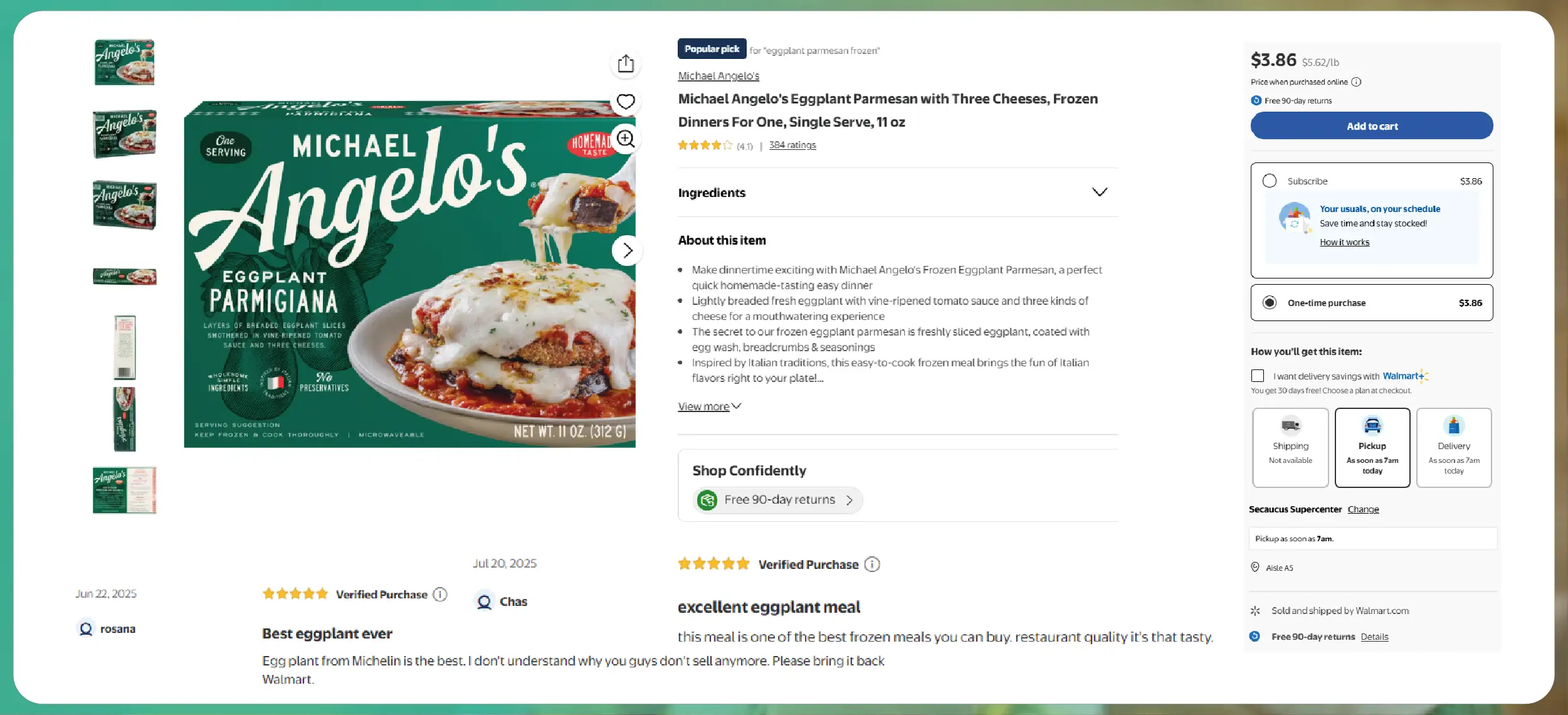Add item to favorites with heart icon
Image resolution: width=1568 pixels, height=715 pixels.
[x=625, y=102]
